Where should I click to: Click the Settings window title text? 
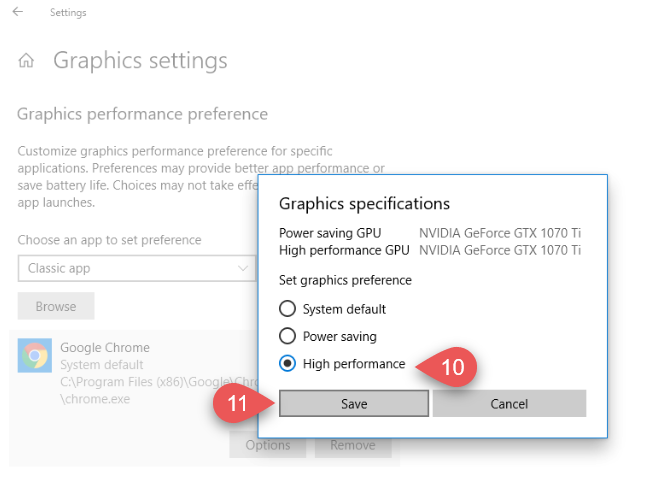[x=68, y=12]
